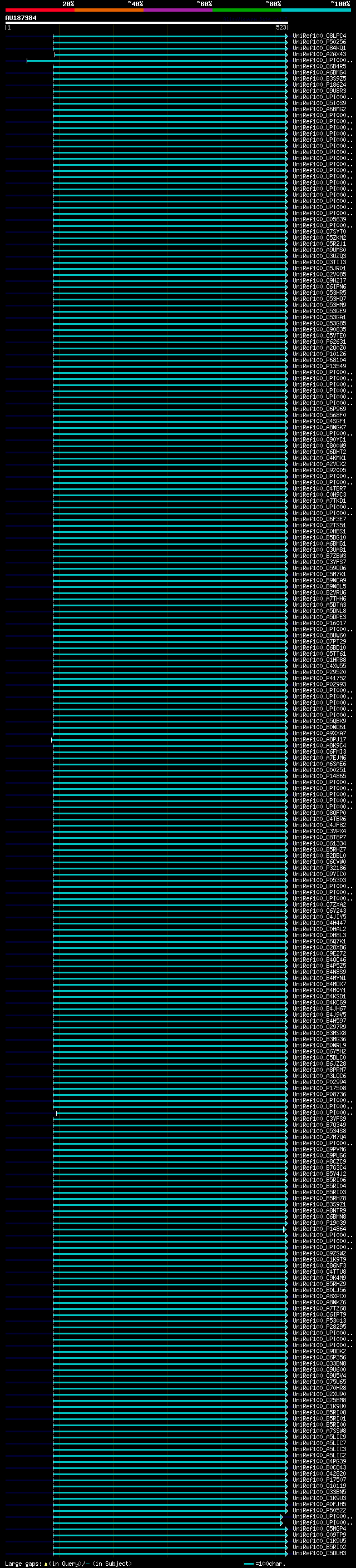Click hit label UniRef100_Q9U8R3
Screen dimensions: 356x1568
tap(319, 91)
